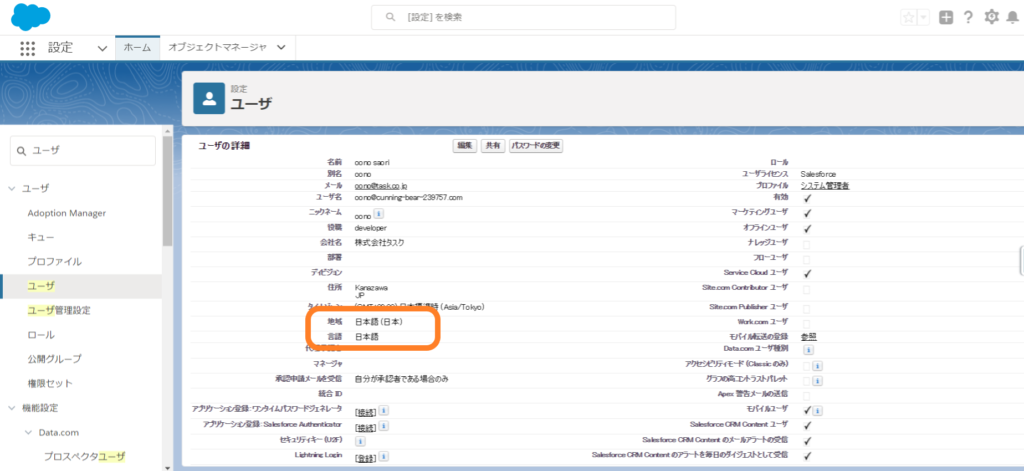The width and height of the screenshot is (1024, 471).
Task: Focus the [設定] を検索 global search field
Action: [x=523, y=18]
